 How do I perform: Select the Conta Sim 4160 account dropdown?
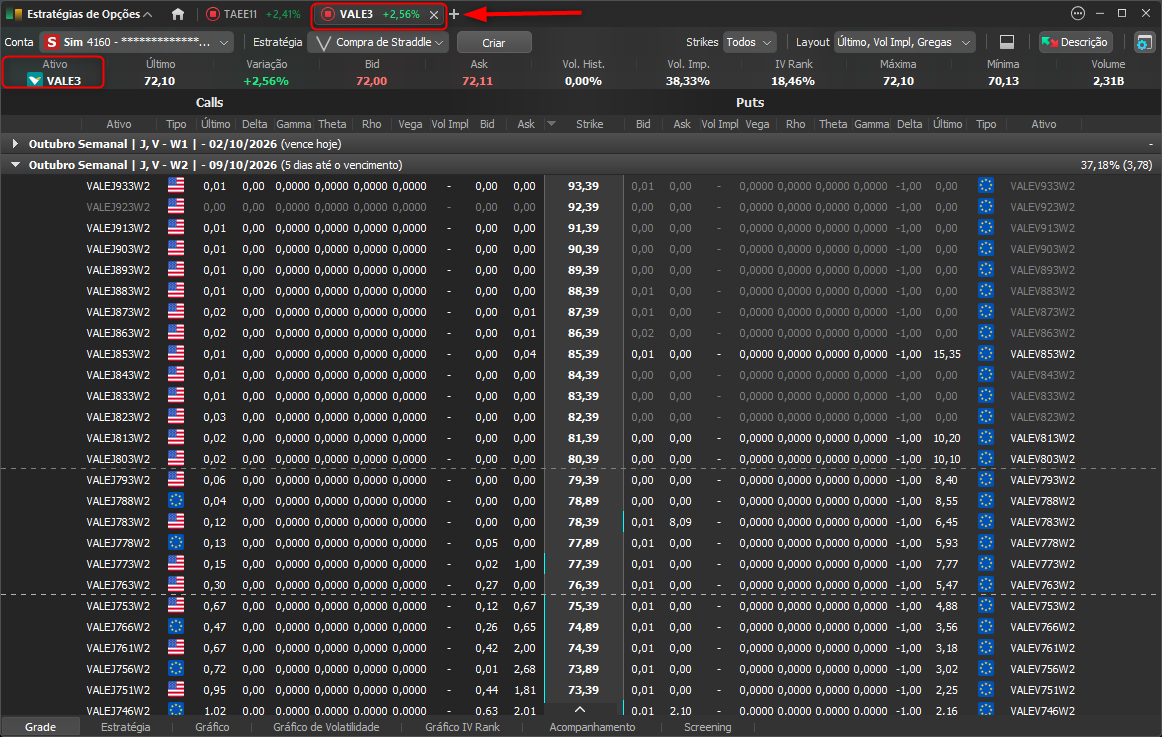click(137, 42)
